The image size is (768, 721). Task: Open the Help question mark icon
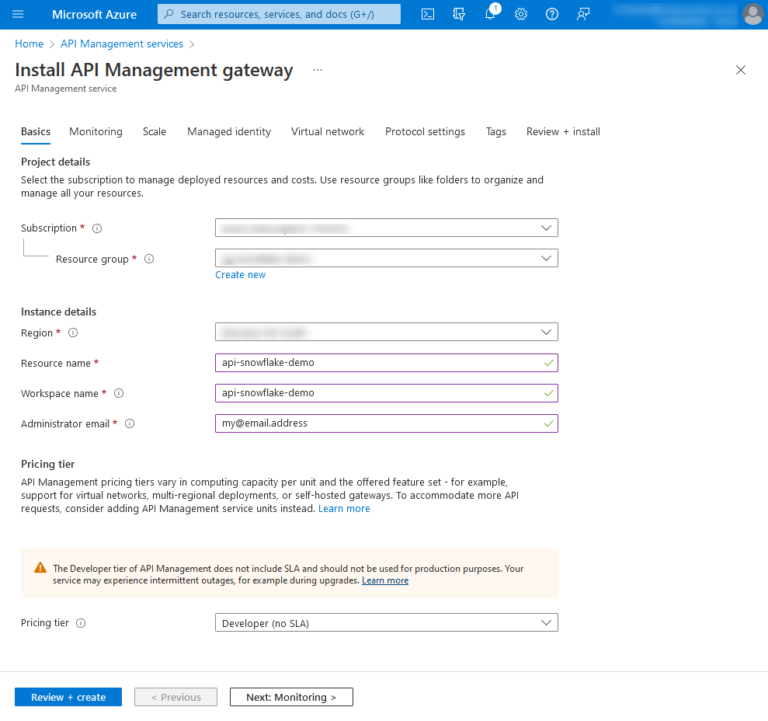tap(552, 14)
